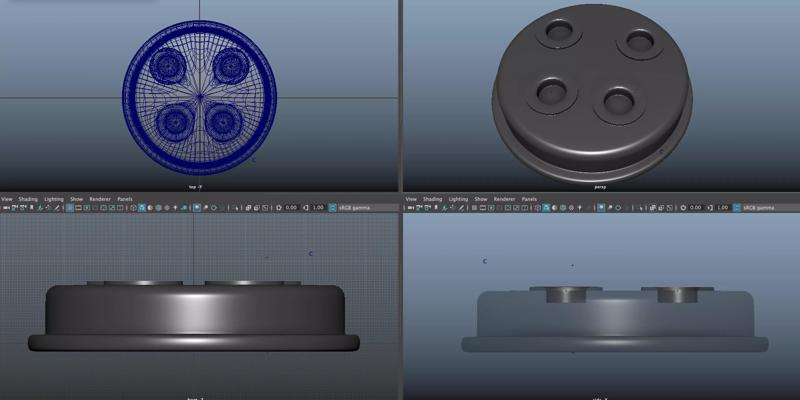
Task: Click View Transform icon in lower-right panel toolbar
Action: click(737, 208)
